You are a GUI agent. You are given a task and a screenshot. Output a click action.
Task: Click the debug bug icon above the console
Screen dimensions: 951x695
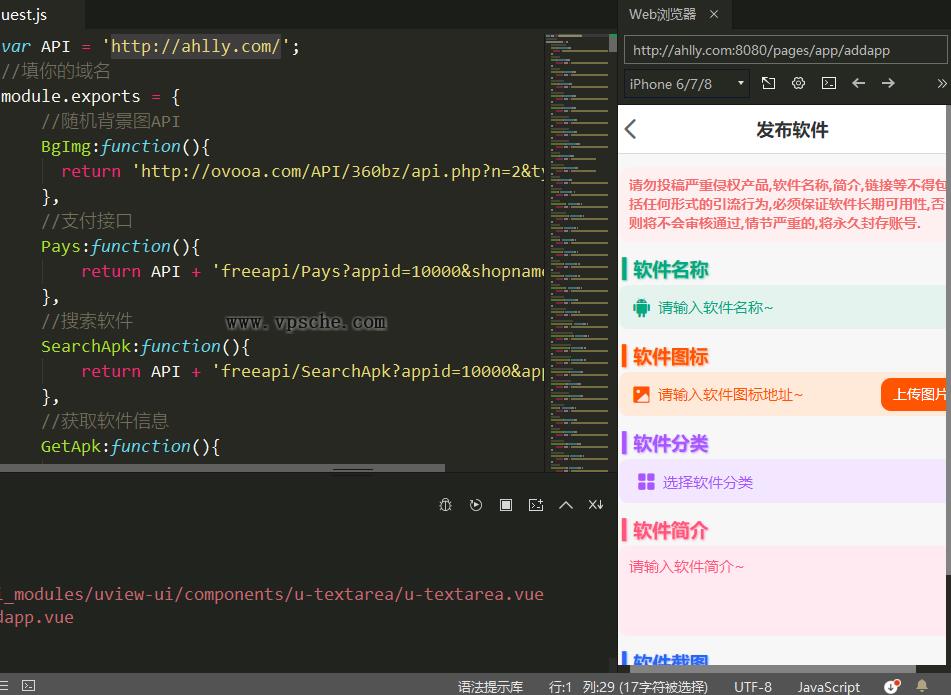[x=445, y=505]
